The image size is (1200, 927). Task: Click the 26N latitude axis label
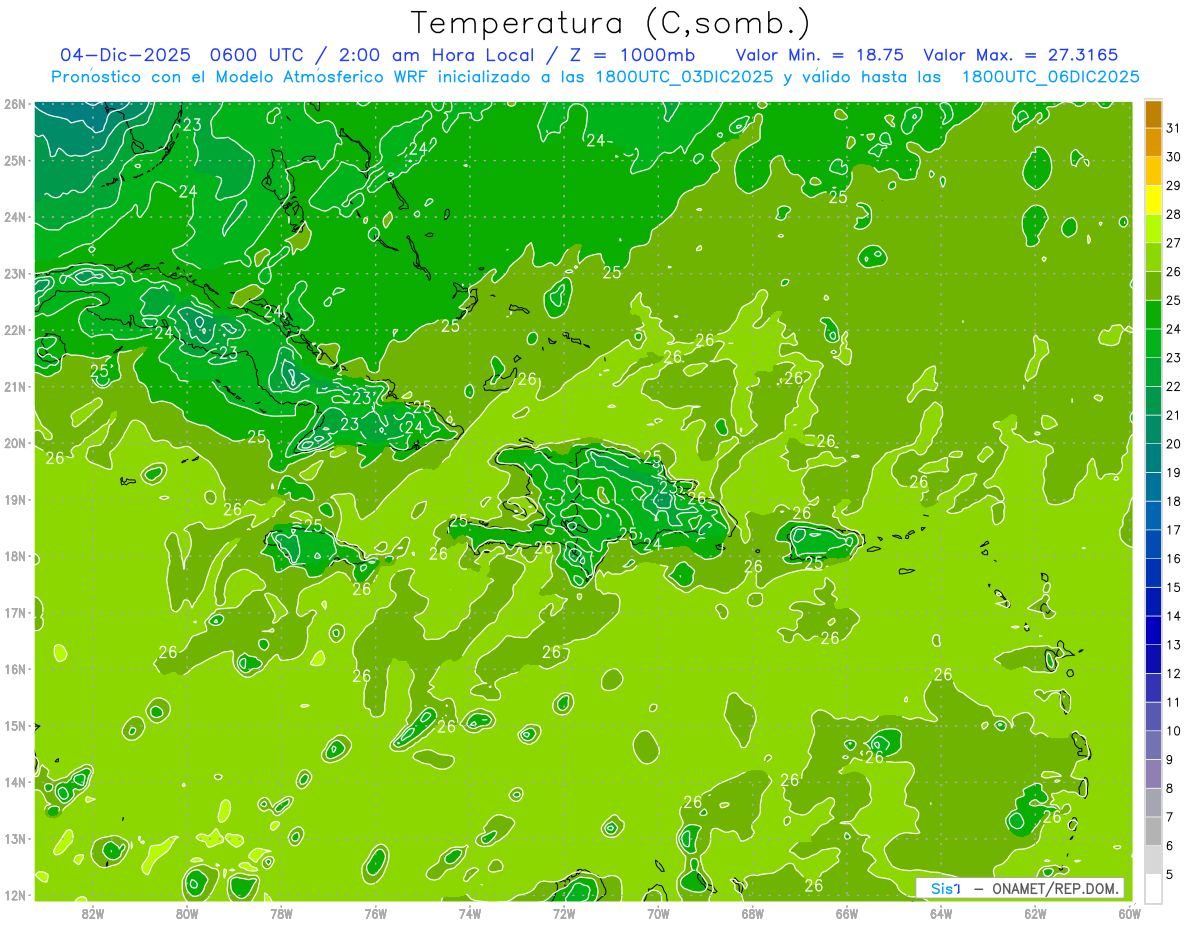pyautogui.click(x=16, y=104)
